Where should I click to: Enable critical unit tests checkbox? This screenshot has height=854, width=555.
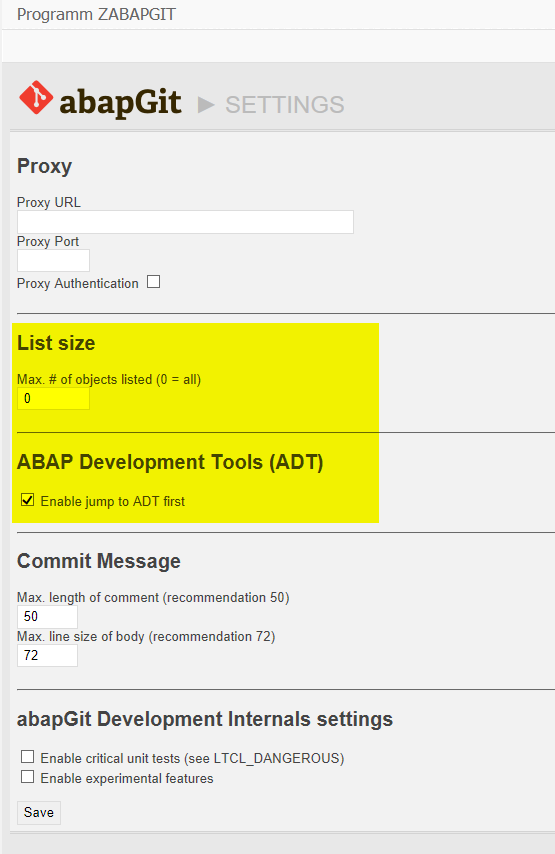[x=27, y=757]
